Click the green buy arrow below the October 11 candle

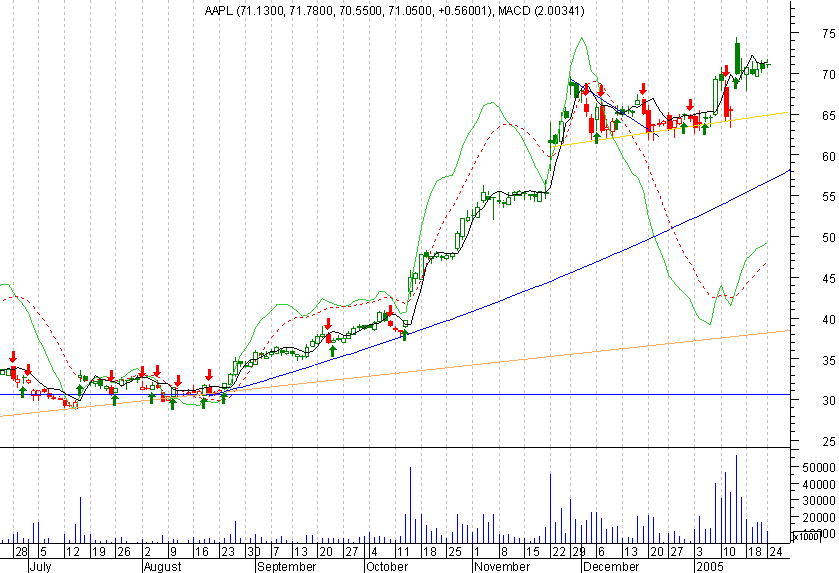(x=405, y=335)
